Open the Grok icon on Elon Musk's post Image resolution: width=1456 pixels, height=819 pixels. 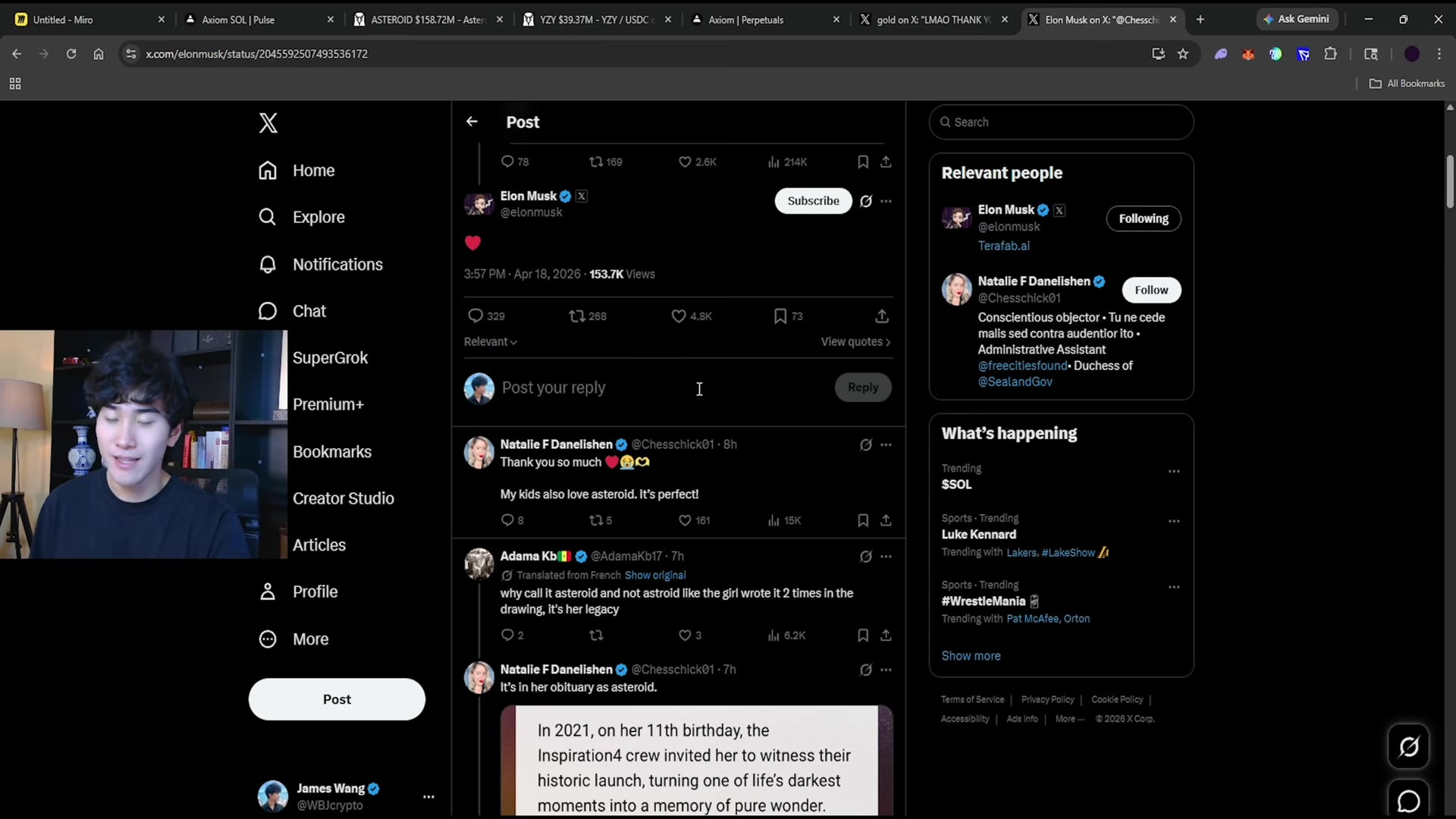866,201
